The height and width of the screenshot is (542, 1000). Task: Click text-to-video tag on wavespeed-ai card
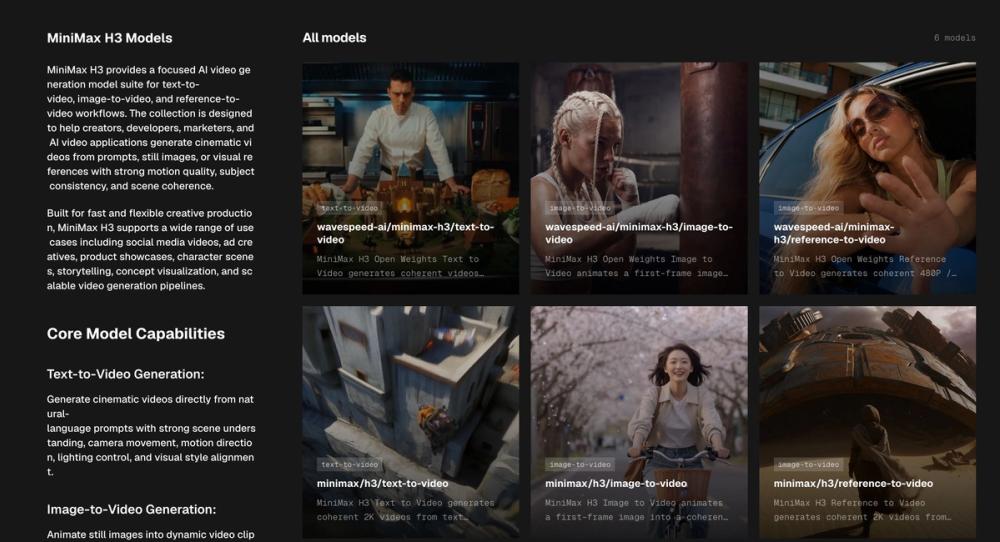point(349,208)
